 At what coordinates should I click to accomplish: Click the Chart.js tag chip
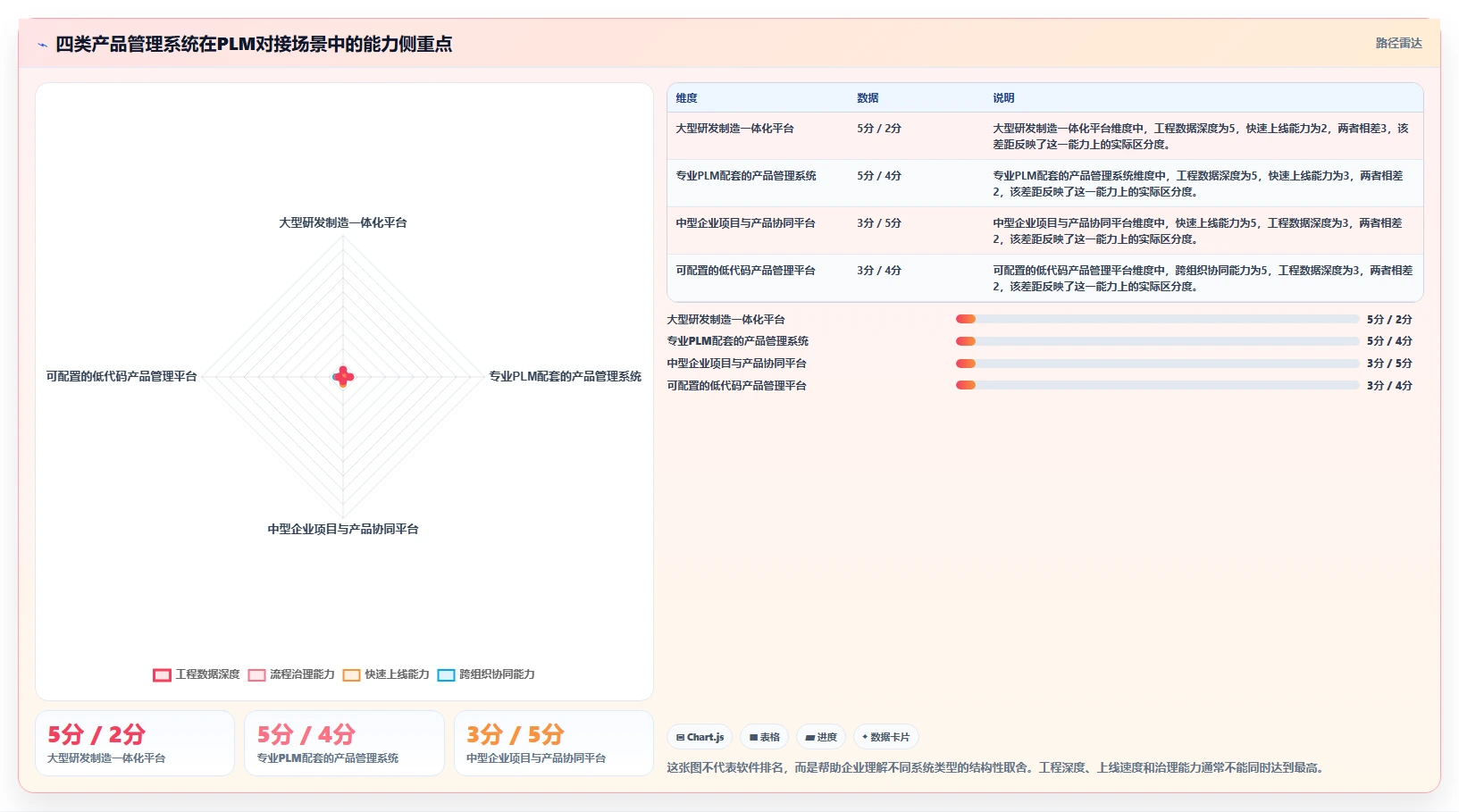[700, 737]
